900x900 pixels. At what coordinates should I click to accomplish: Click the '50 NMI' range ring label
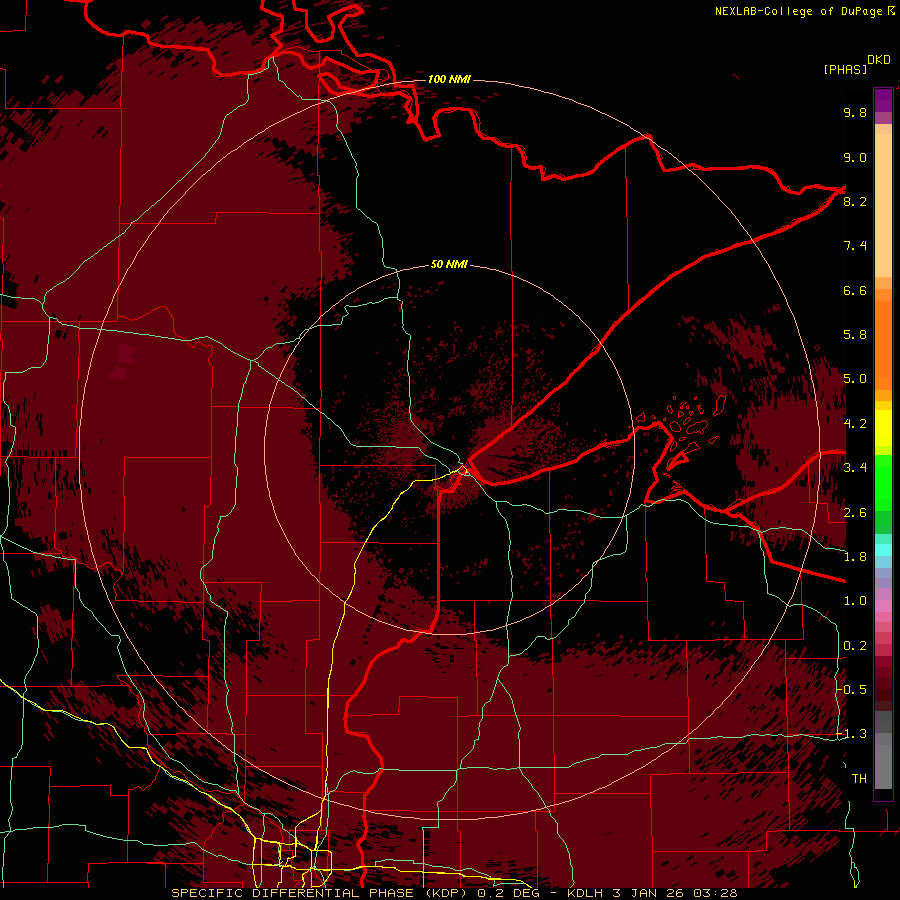point(449,264)
